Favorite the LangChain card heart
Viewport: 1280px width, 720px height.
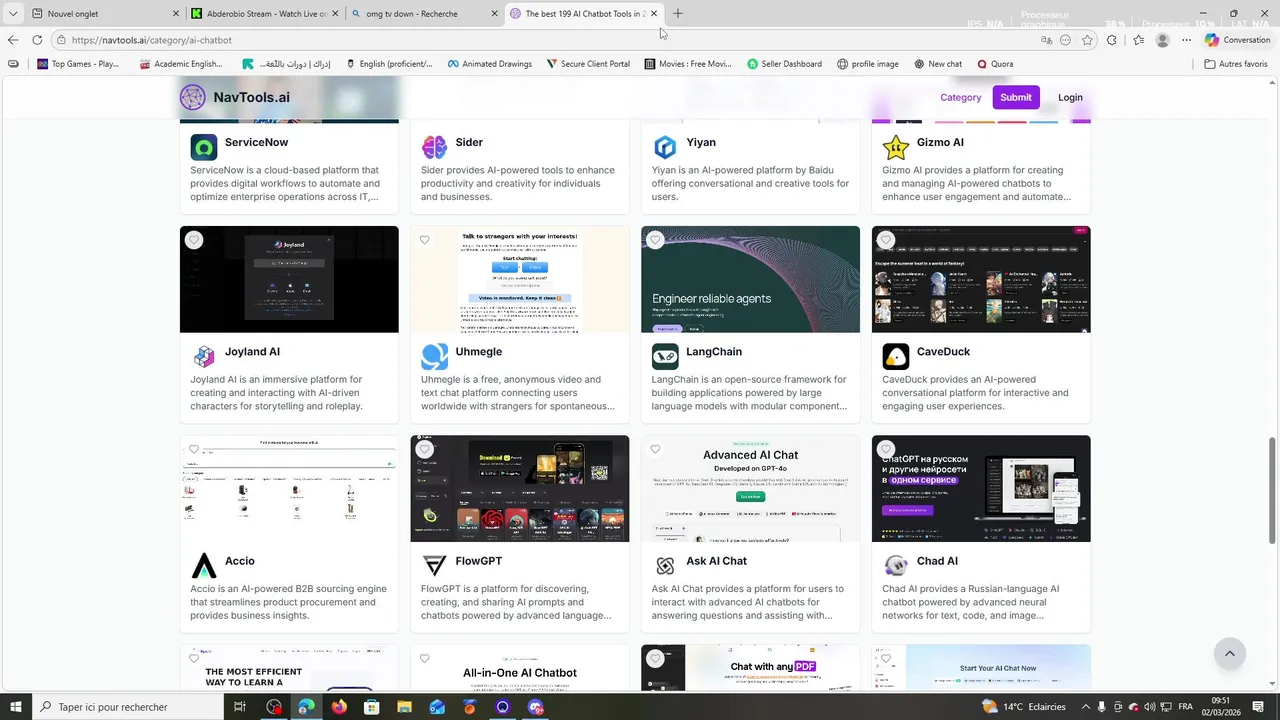tap(655, 240)
